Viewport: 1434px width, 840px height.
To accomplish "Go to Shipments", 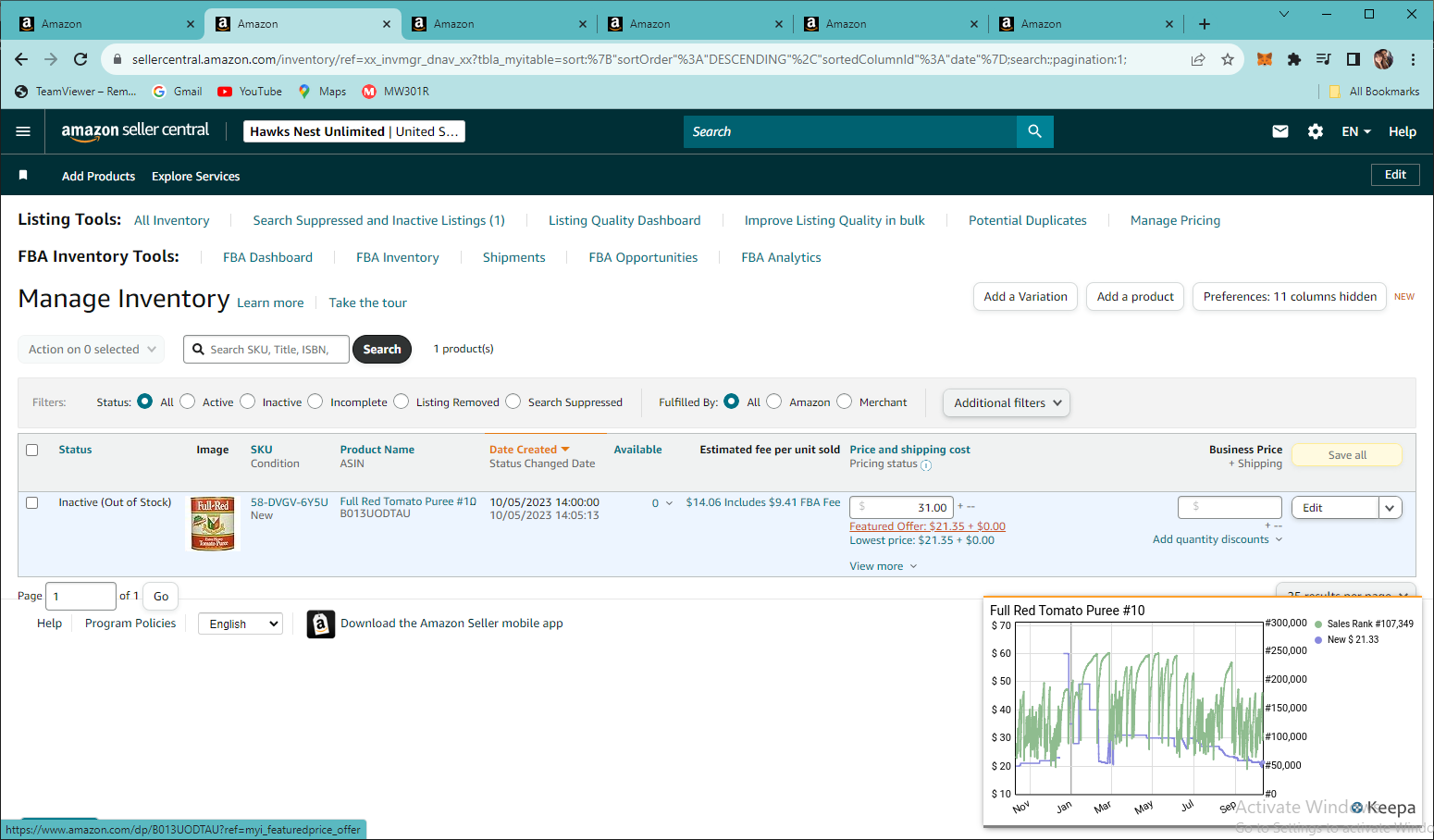I will pos(513,257).
